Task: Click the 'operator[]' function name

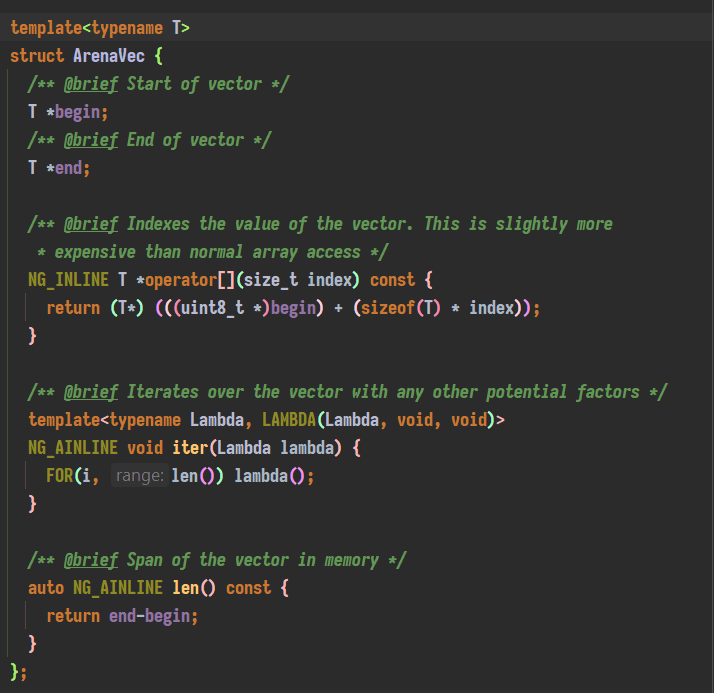Action: 190,280
